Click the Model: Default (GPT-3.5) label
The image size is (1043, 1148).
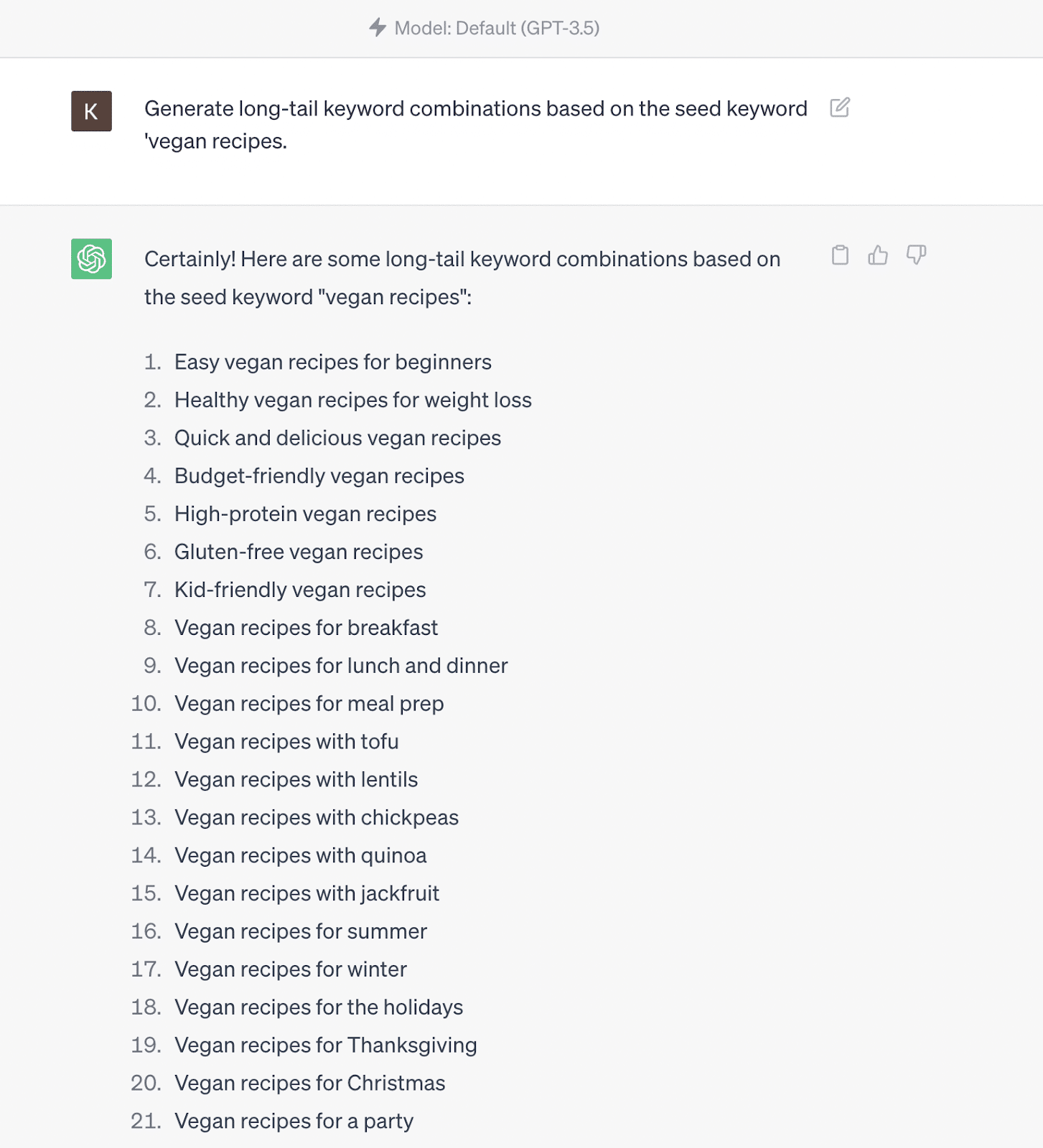(497, 28)
